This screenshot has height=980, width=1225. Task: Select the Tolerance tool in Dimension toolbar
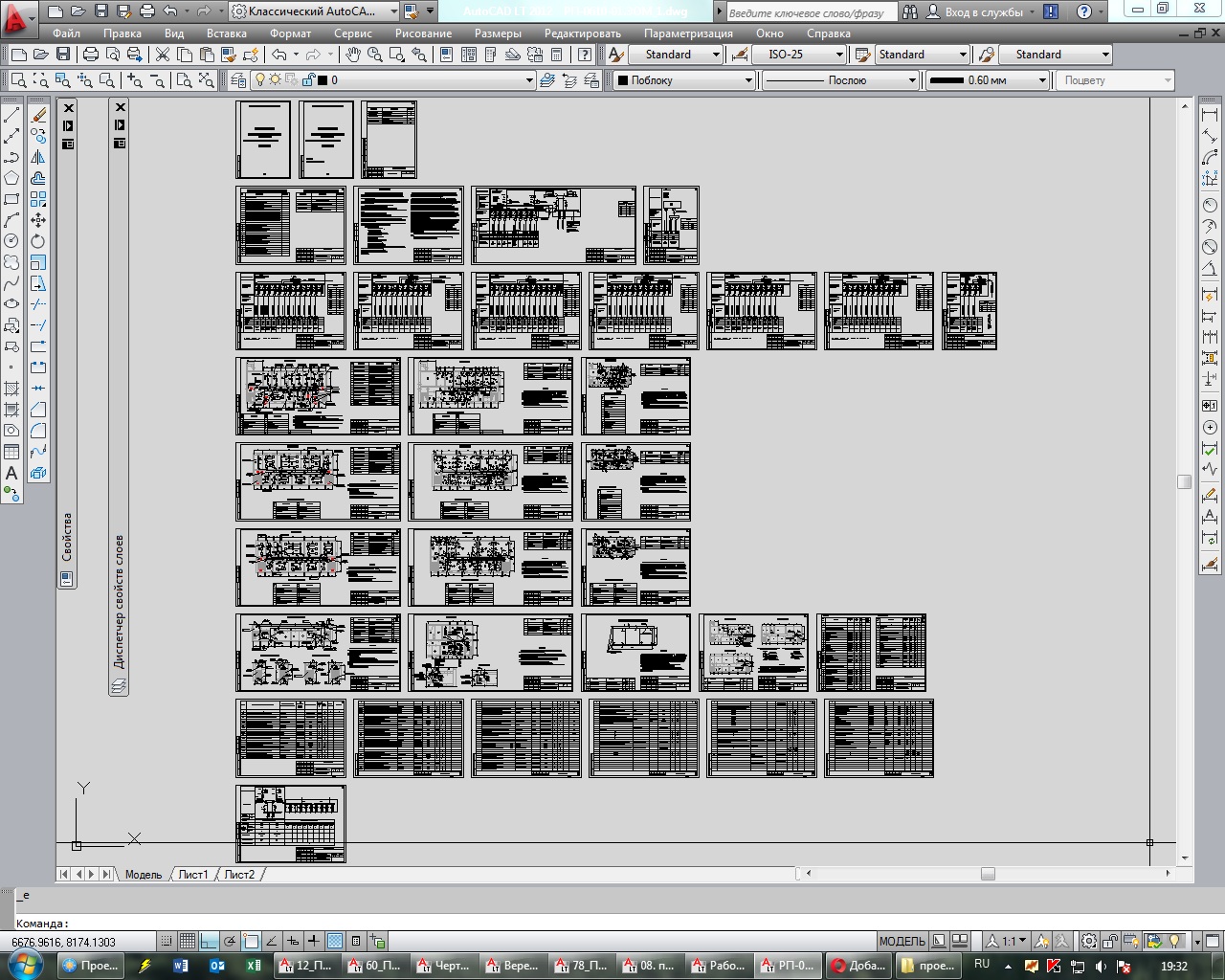1210,406
